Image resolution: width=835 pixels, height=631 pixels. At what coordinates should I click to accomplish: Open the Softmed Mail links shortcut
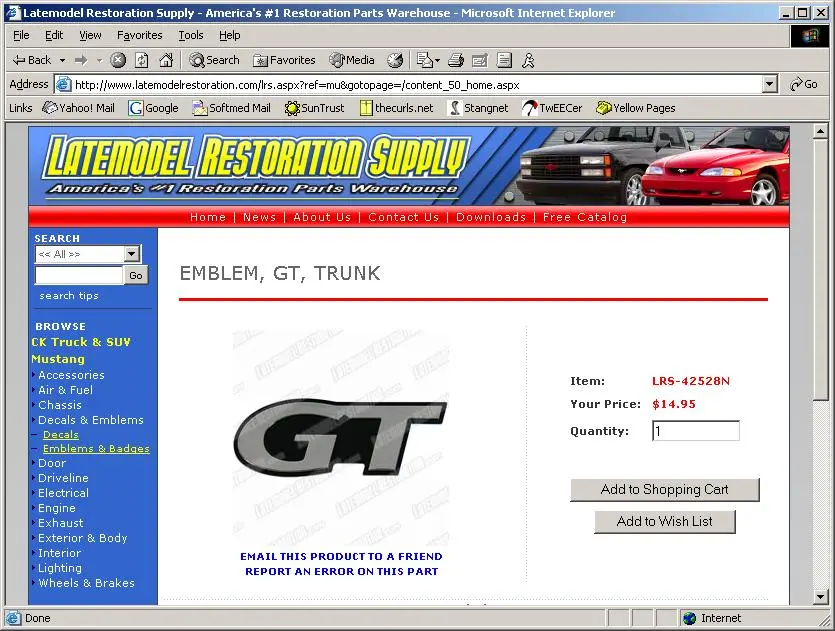pos(231,108)
